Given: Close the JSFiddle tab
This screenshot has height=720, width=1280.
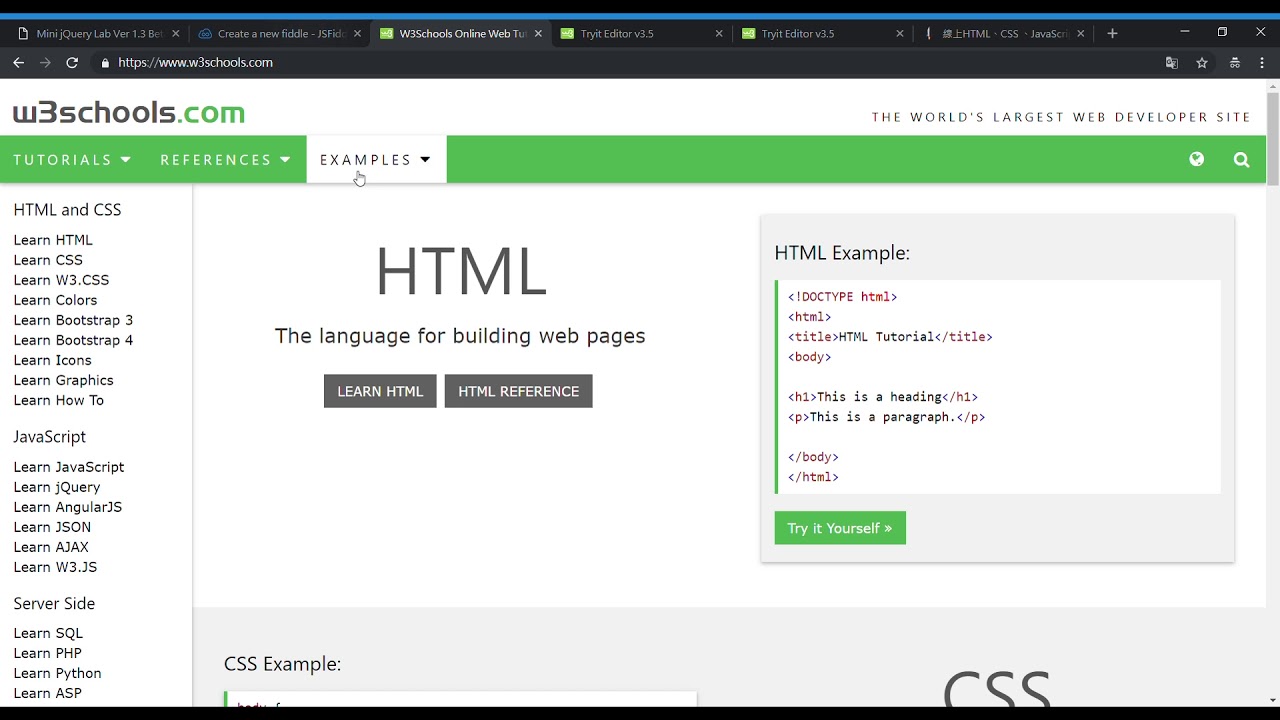Looking at the screenshot, I should [357, 33].
